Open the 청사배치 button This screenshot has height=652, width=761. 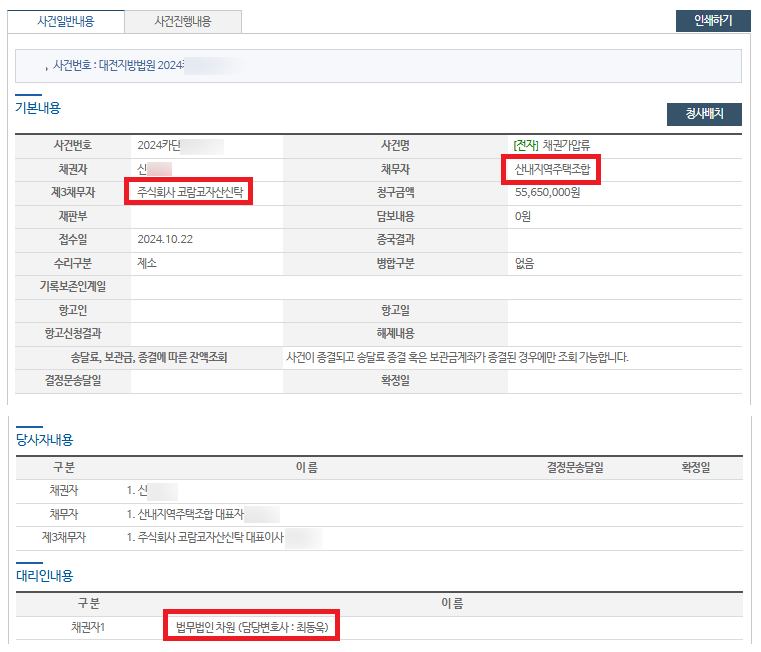704,114
